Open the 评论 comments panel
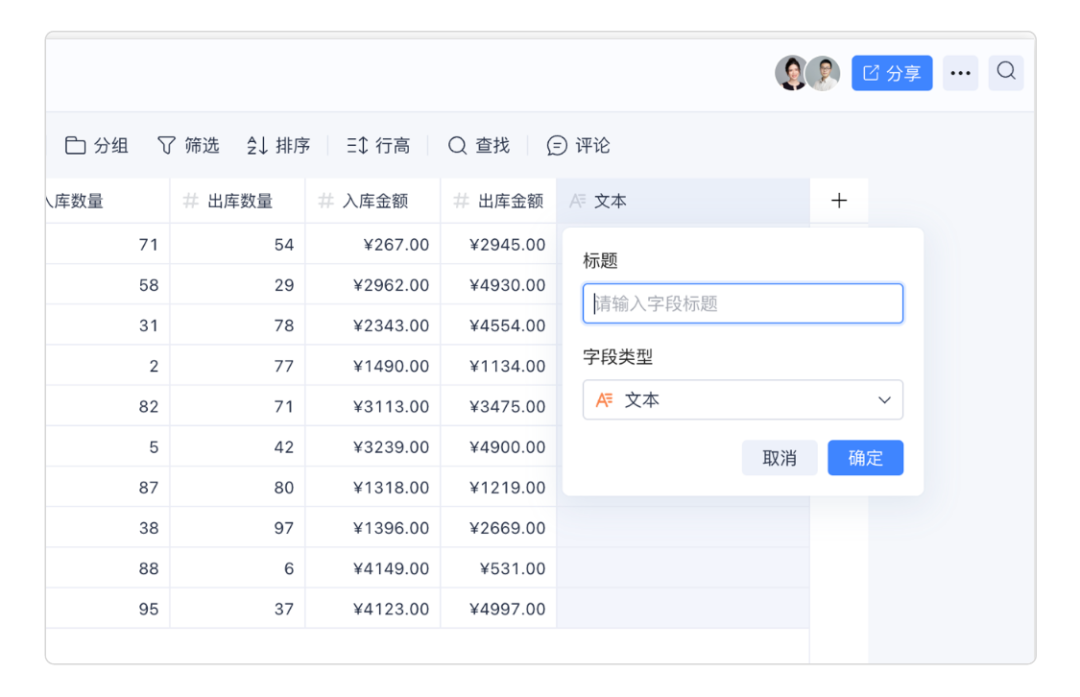The width and height of the screenshot is (1080, 697). pos(578,146)
